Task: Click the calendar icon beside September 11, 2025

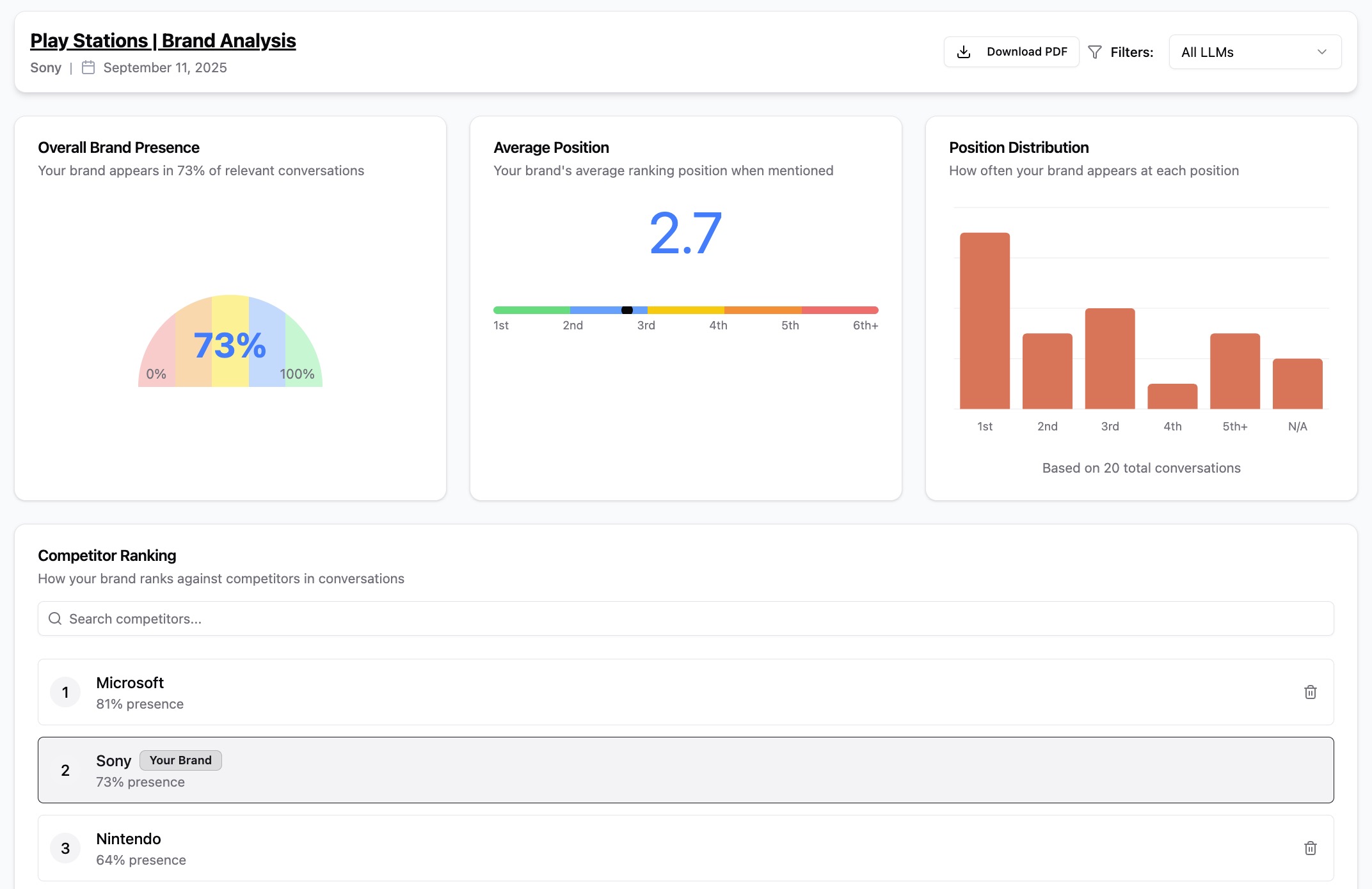Action: (88, 67)
